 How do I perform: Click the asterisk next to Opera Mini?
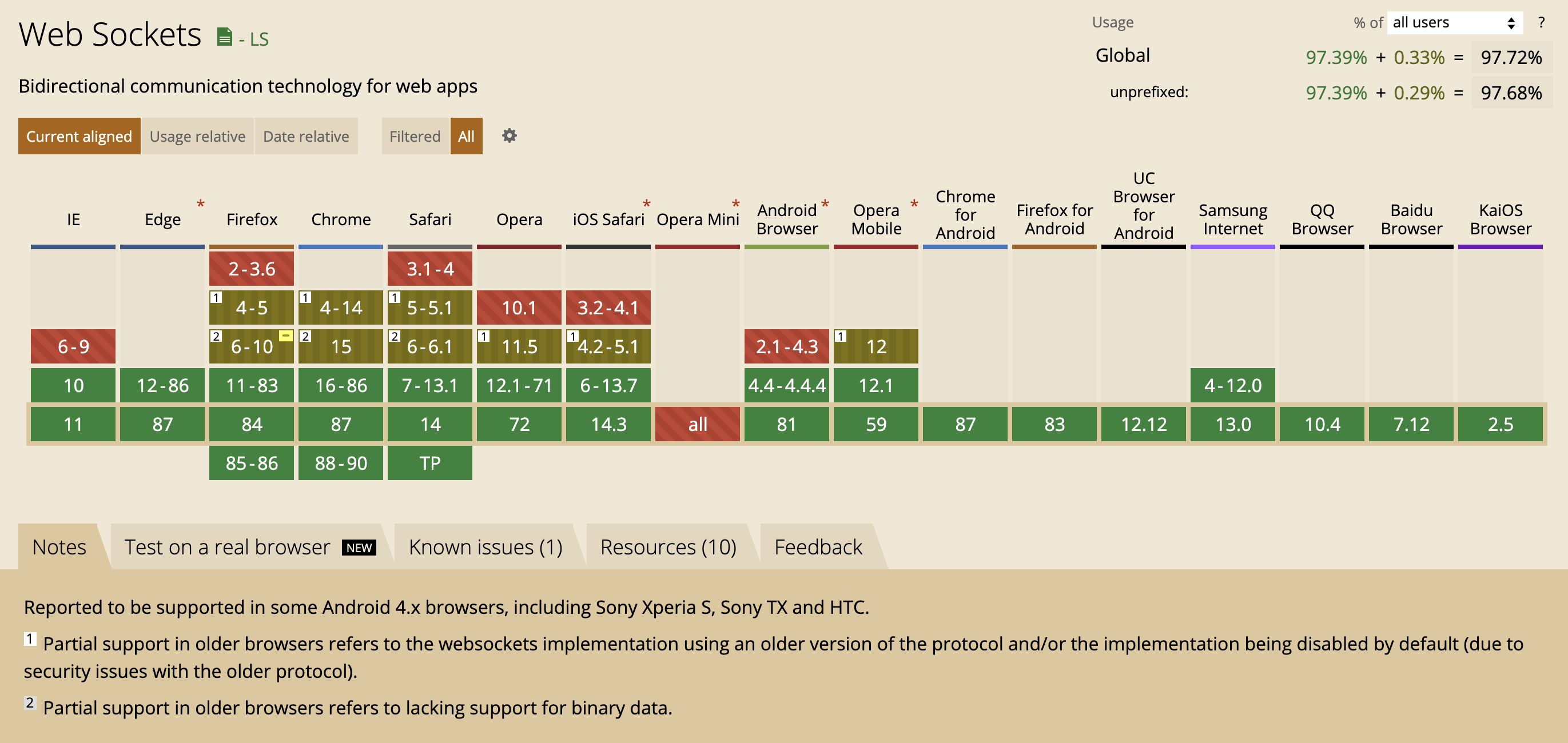[735, 204]
